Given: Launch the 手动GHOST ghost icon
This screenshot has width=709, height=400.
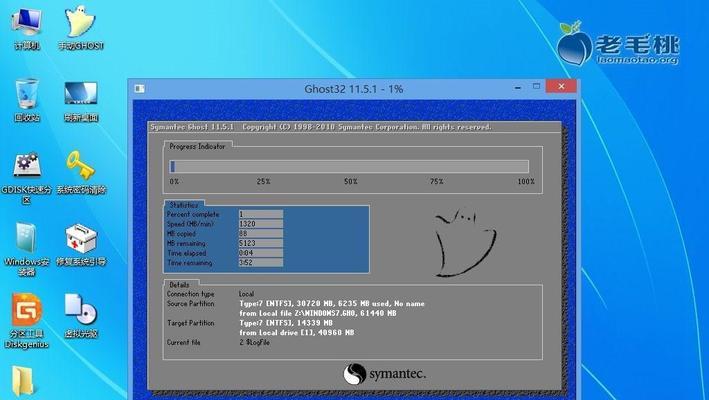Looking at the screenshot, I should coord(81,28).
